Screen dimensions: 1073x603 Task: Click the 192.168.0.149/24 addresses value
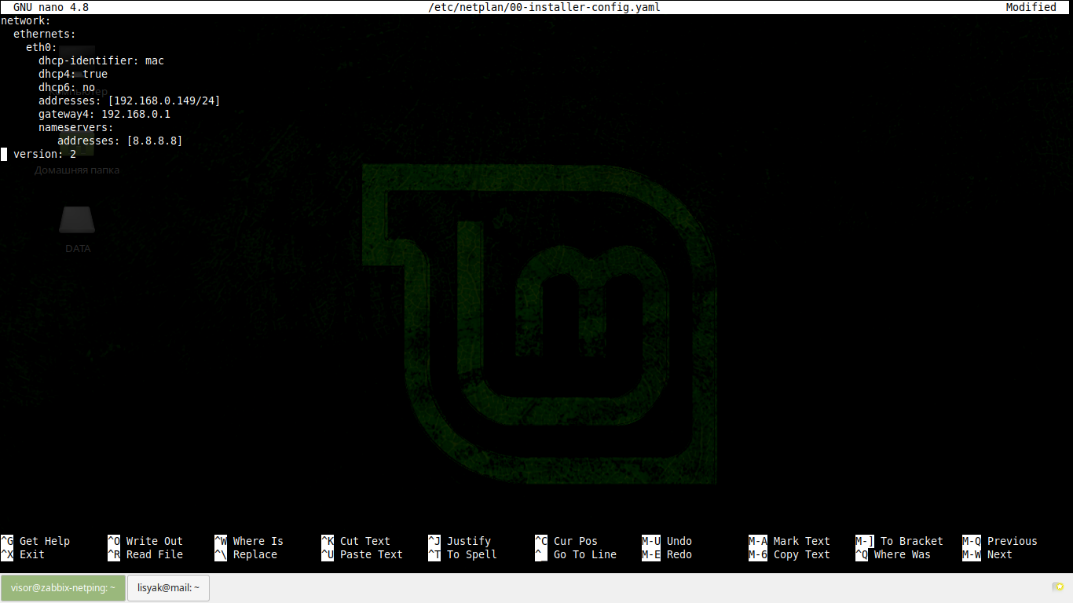click(x=164, y=101)
